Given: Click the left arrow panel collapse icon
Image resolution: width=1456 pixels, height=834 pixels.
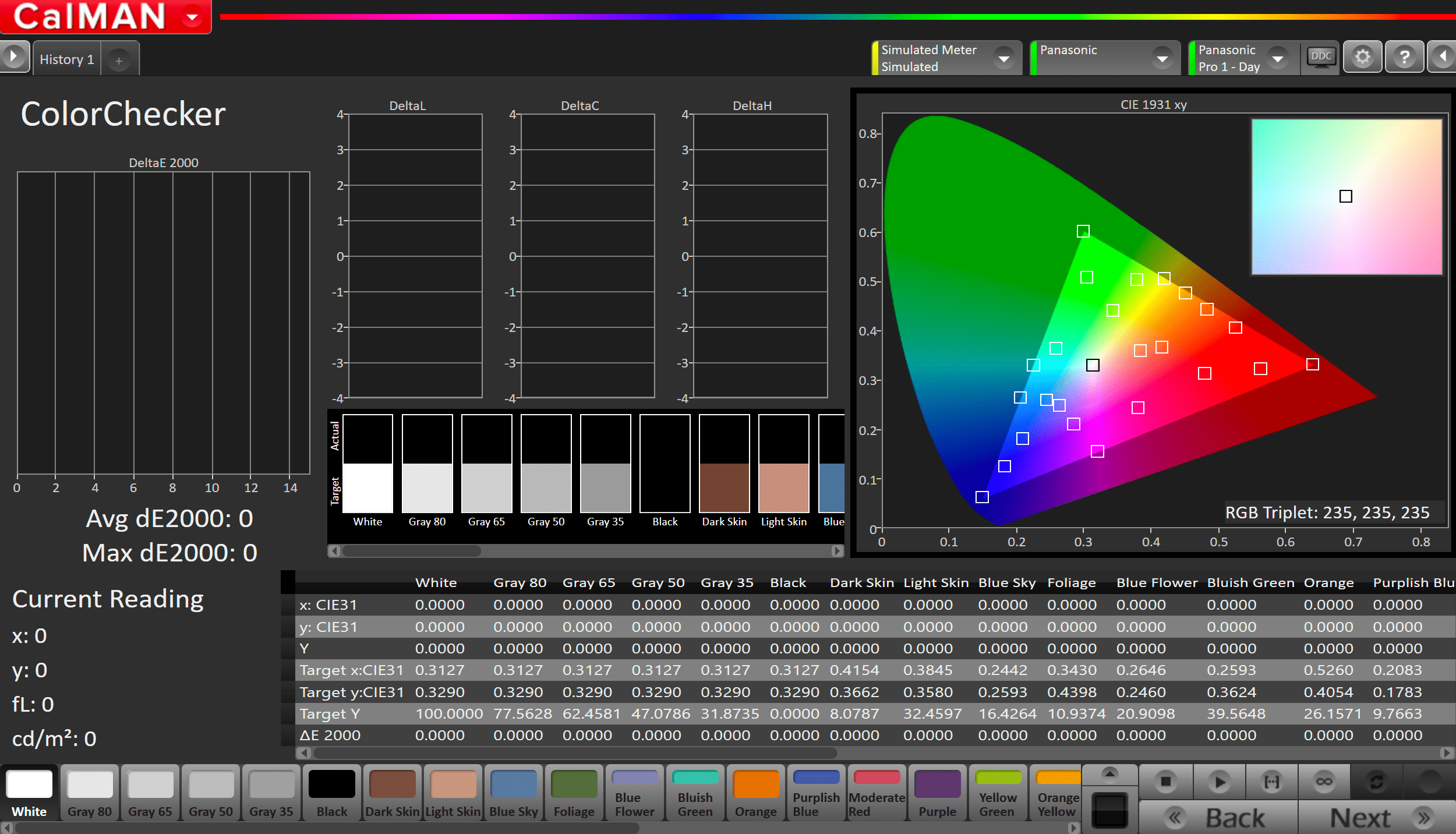Looking at the screenshot, I should click(1443, 58).
